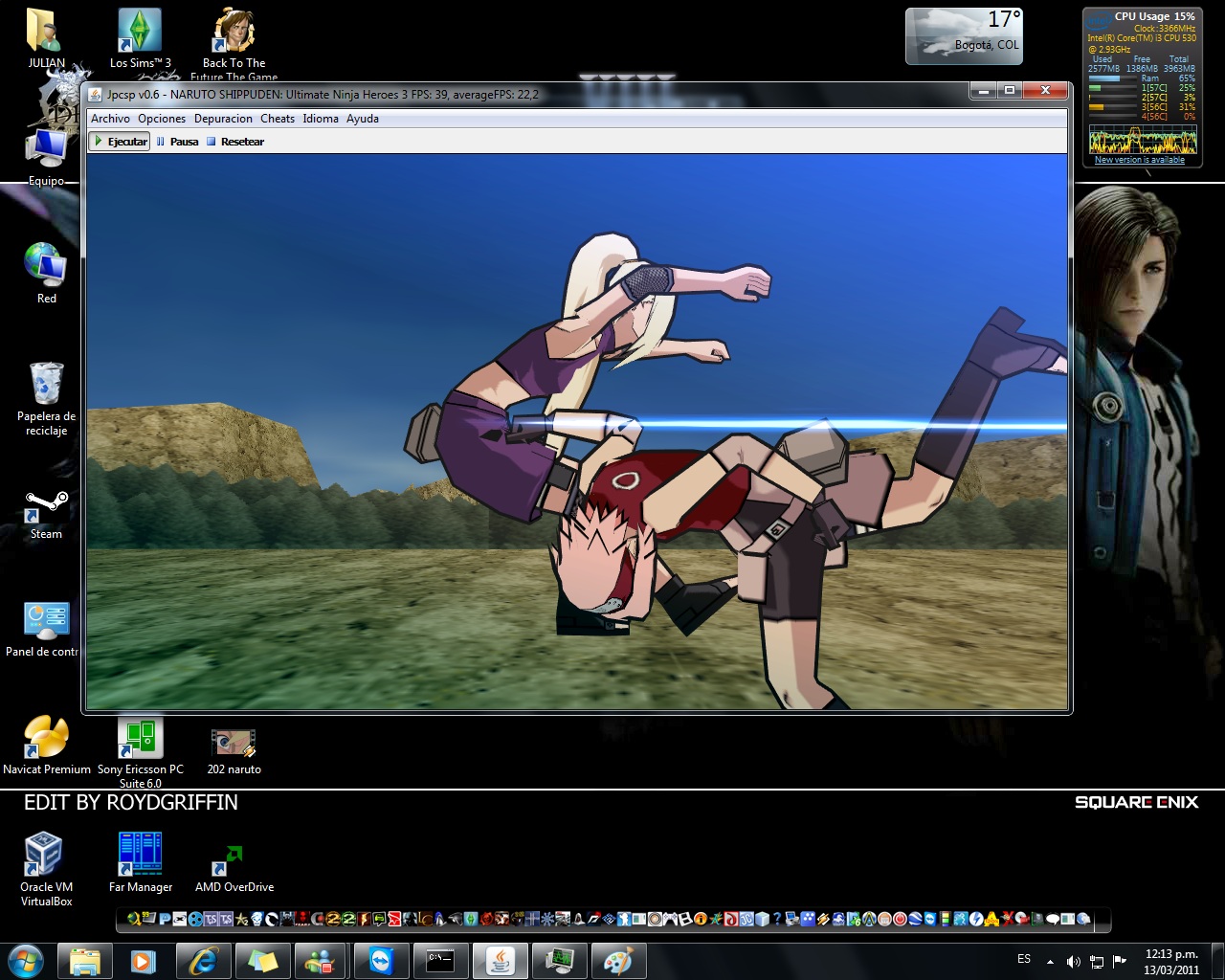Viewport: 1225px width, 980px height.
Task: Click the CPU Usage meter gadget
Action: (1142, 86)
